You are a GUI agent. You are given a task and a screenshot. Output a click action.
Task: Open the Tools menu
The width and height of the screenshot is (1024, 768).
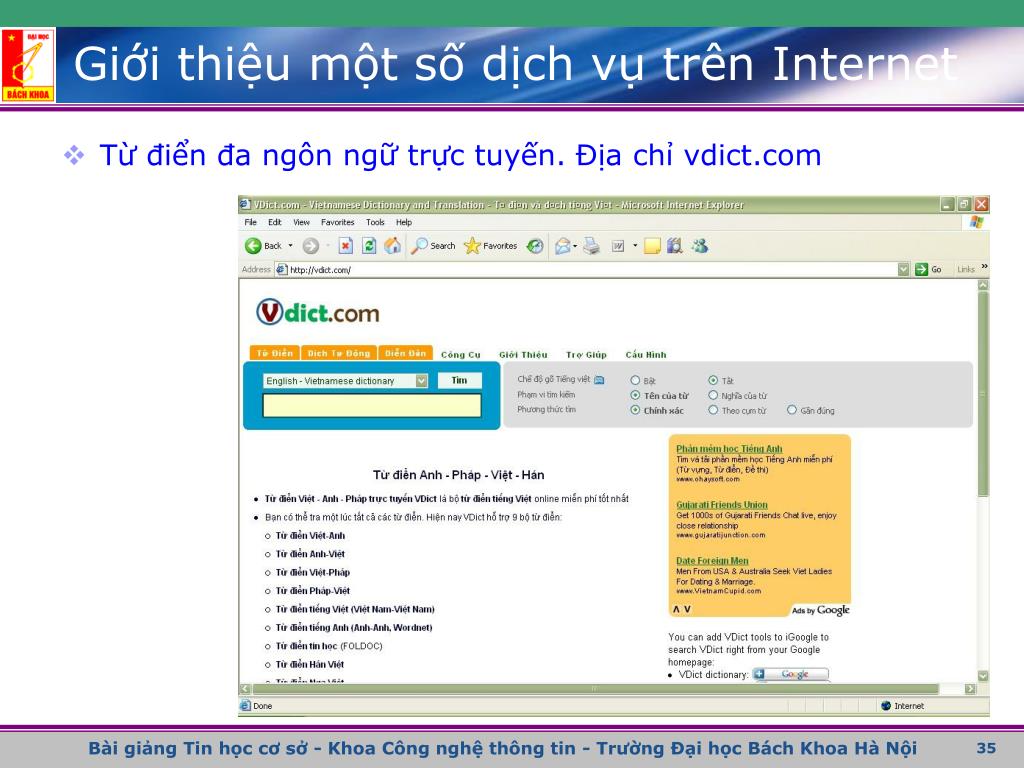point(375,223)
